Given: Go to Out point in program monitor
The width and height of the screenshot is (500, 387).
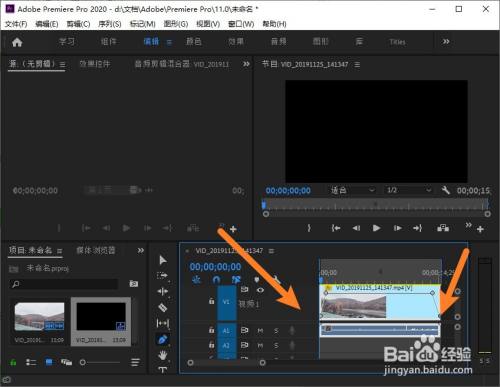Looking at the screenshot, I should 417,228.
